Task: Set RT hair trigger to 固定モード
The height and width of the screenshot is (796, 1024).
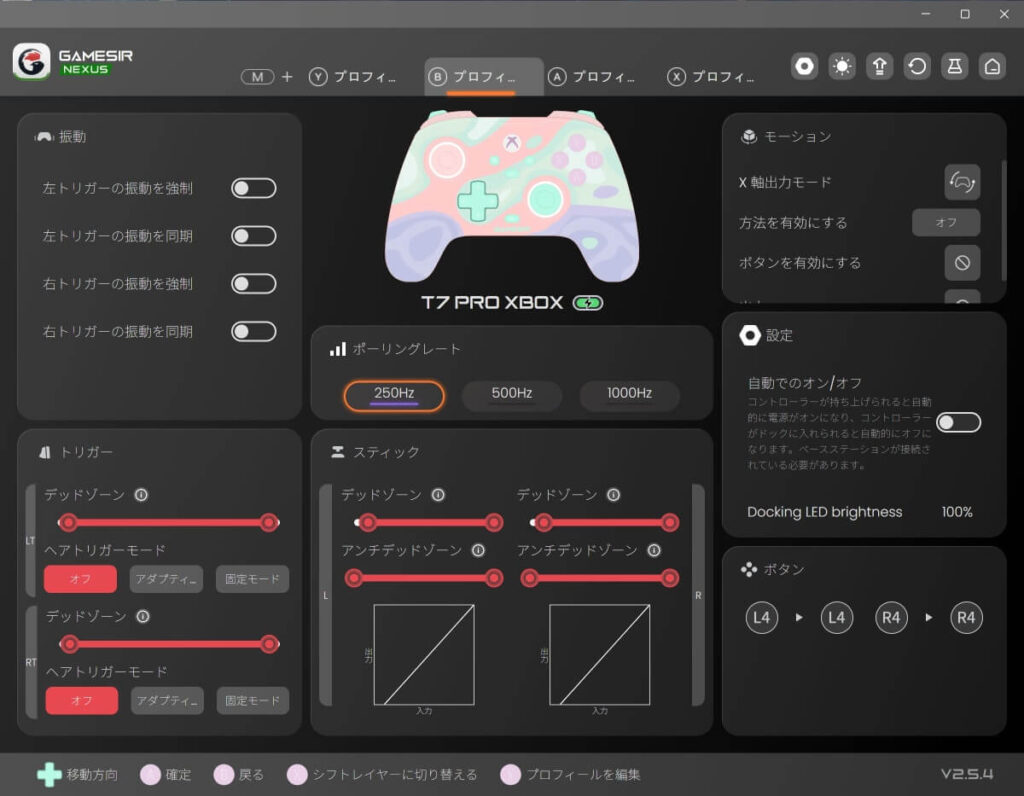Action: [253, 701]
